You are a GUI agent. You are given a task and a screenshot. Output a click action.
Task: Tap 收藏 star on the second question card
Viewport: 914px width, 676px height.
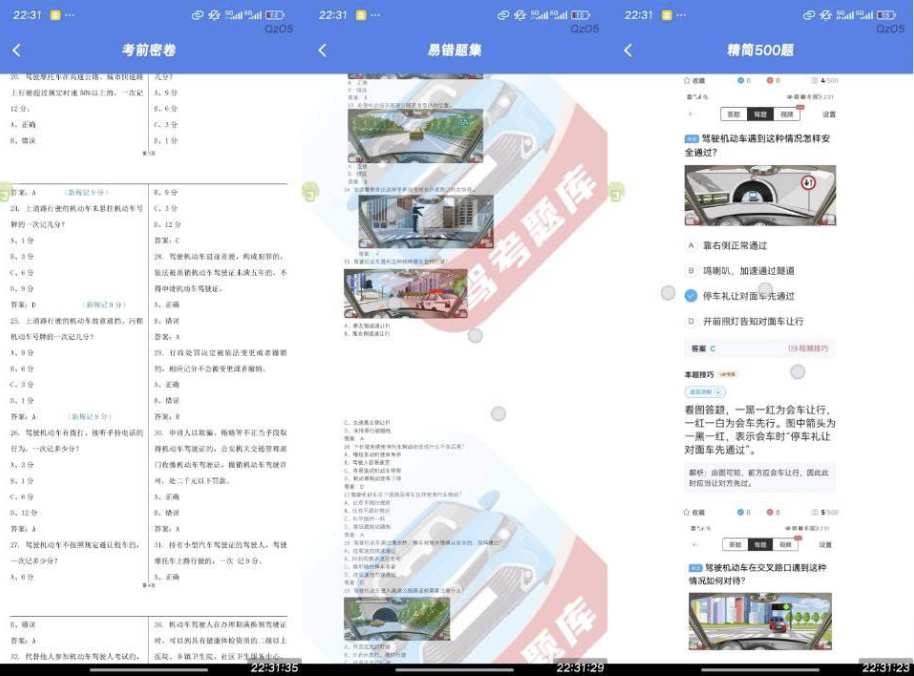(x=686, y=512)
